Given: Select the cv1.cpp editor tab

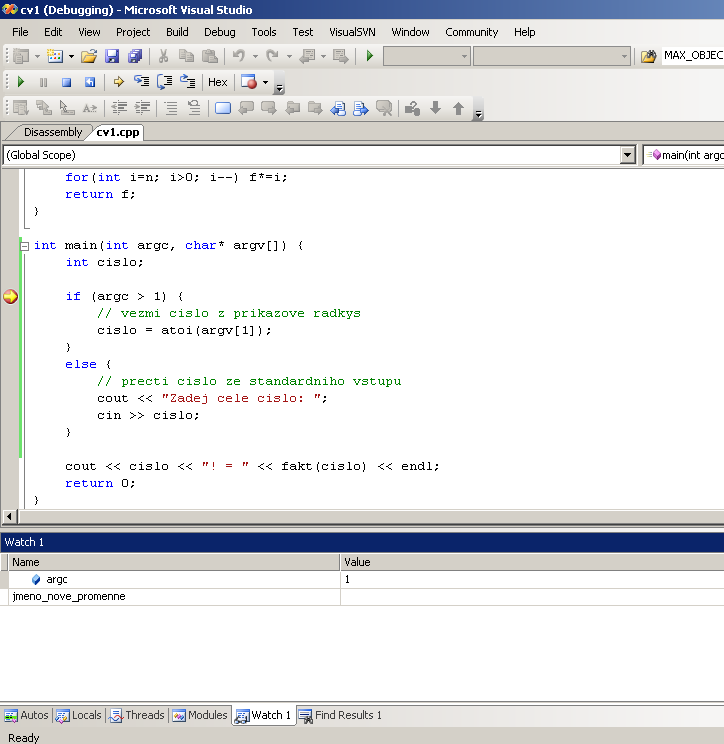Looking at the screenshot, I should coord(118,132).
